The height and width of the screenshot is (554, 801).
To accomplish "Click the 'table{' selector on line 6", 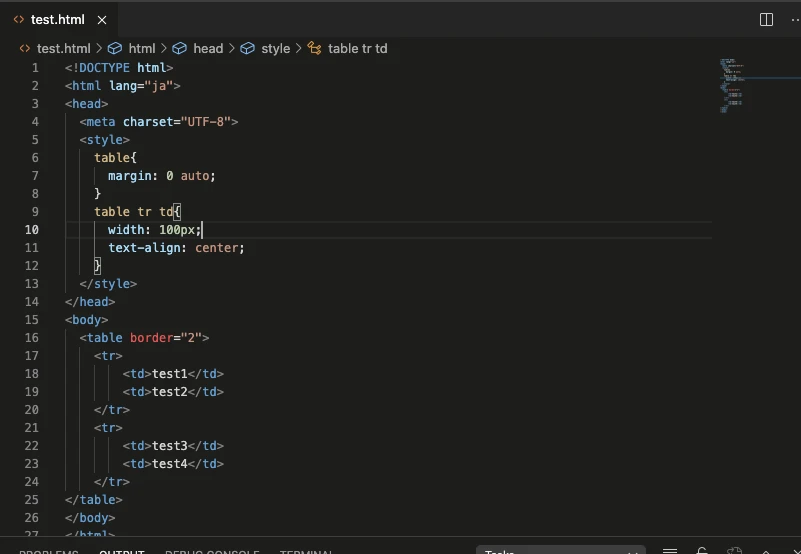I will (115, 158).
